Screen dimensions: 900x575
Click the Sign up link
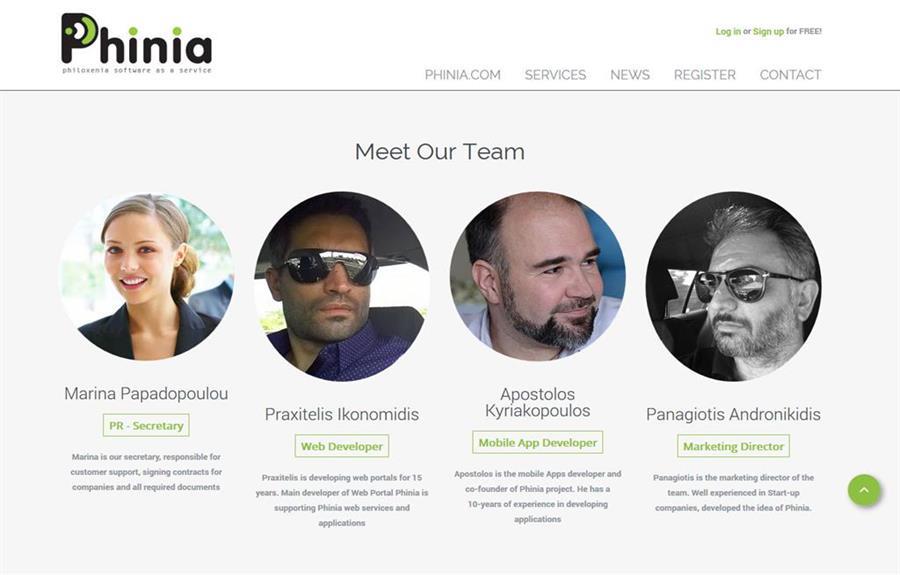point(768,32)
